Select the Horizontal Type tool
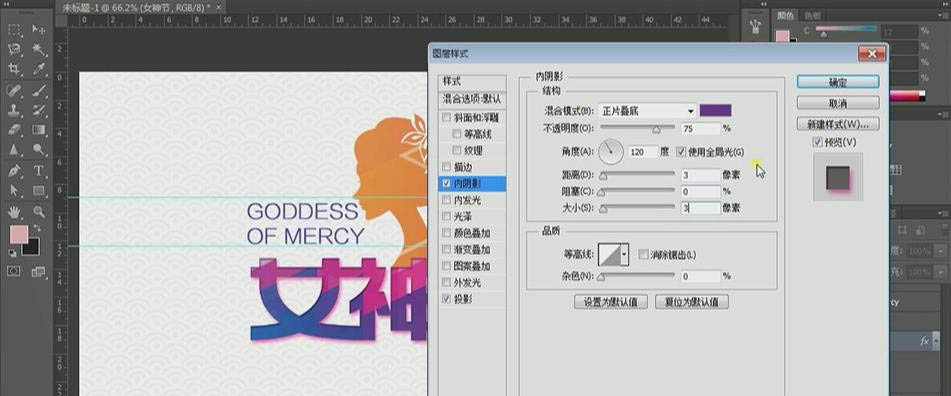This screenshot has height=396, width=951. click(x=39, y=171)
